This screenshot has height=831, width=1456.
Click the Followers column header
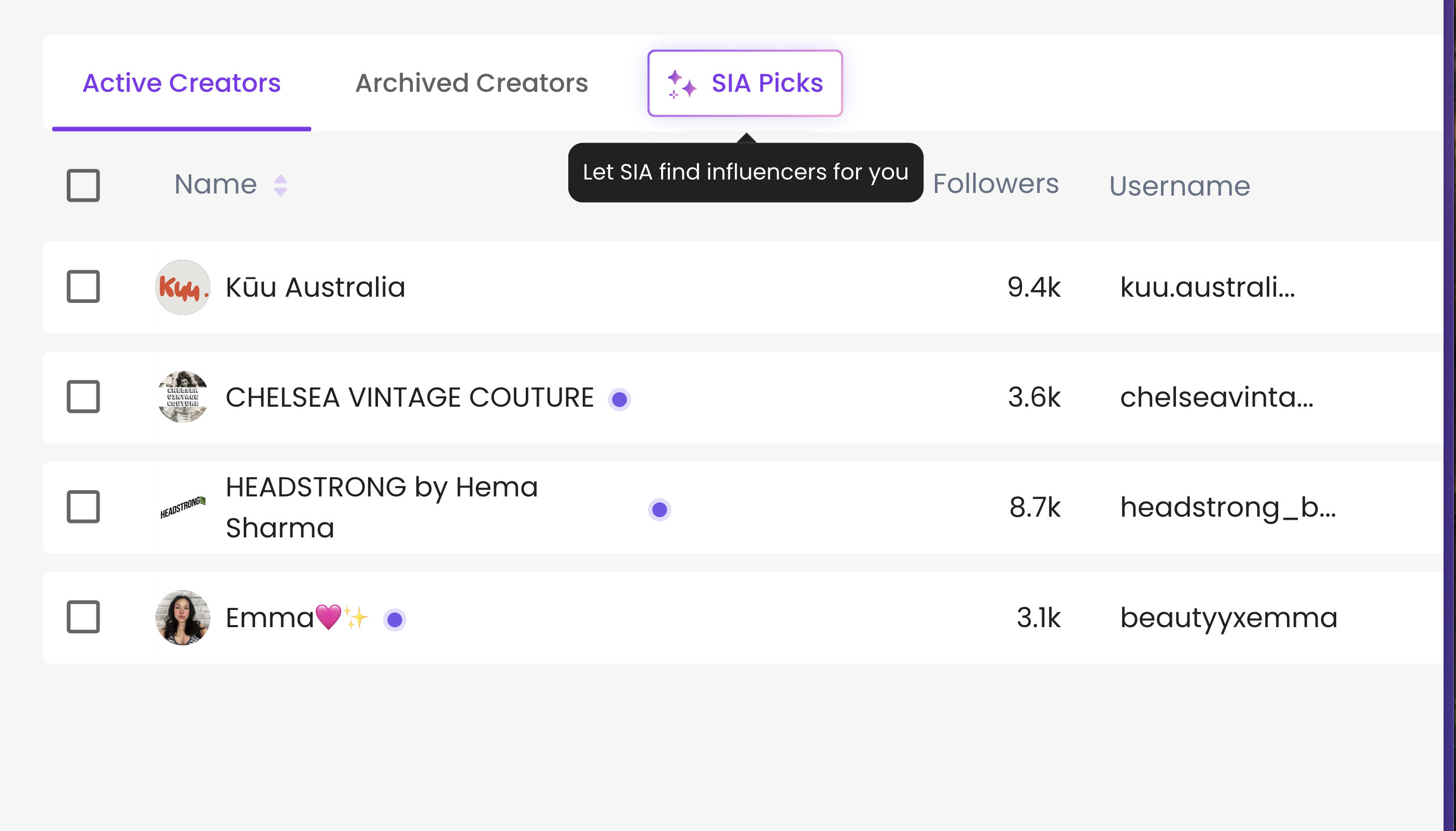pos(996,184)
